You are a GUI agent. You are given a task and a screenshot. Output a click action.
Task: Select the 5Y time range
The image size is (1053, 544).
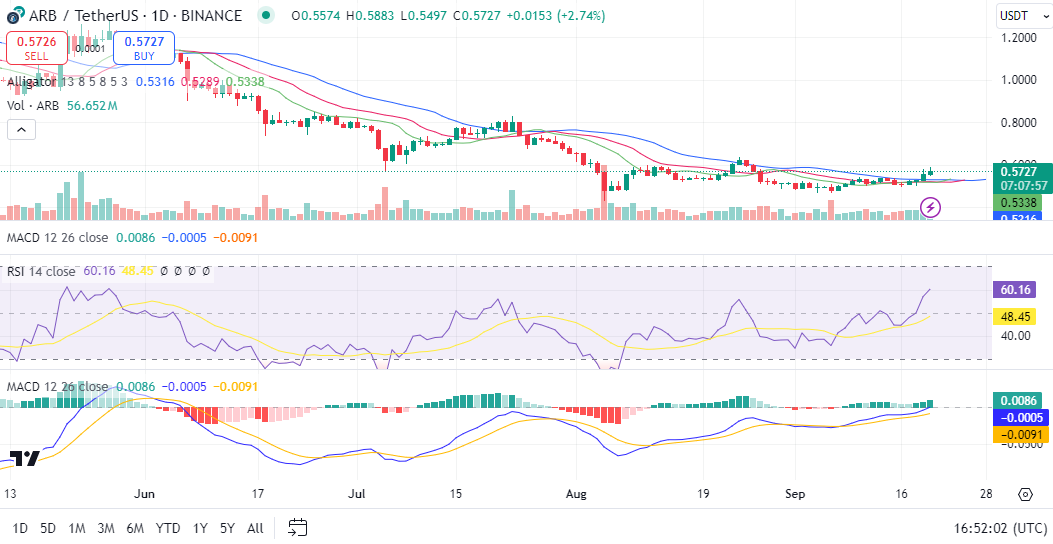click(227, 528)
